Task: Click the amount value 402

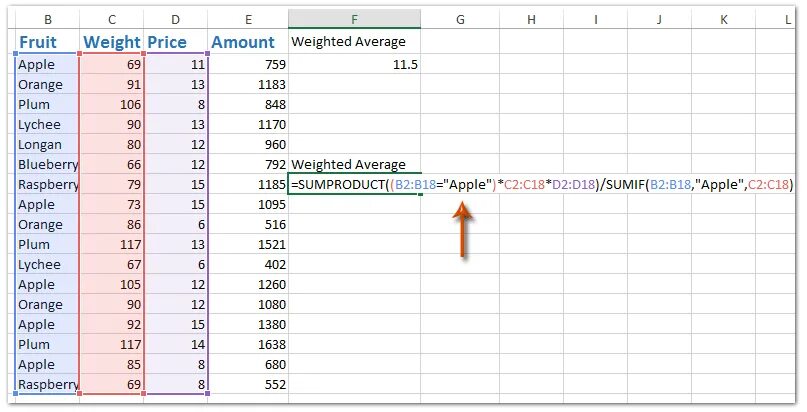Action: 248,264
